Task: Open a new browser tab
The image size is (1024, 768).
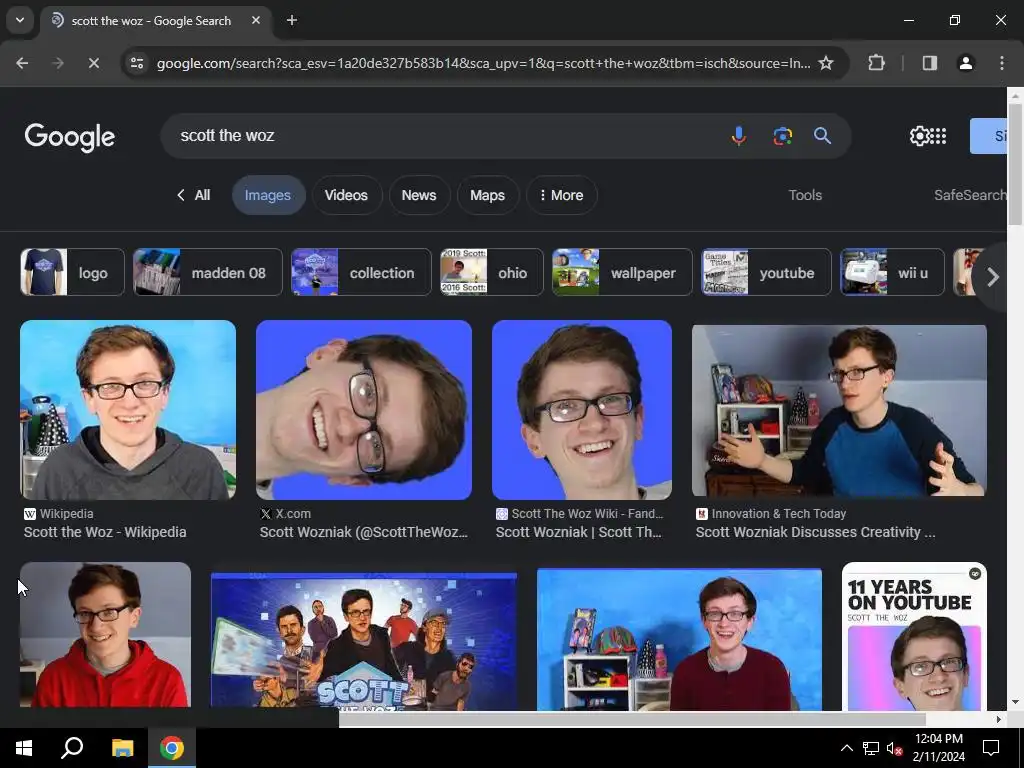Action: coord(292,20)
